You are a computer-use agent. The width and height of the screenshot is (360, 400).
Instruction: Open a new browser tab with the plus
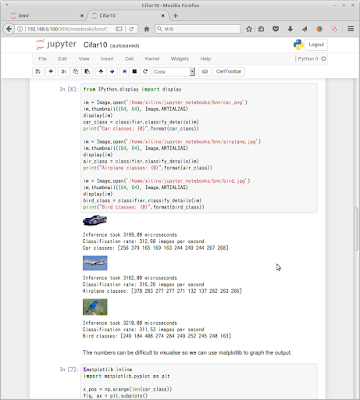(x=176, y=16)
